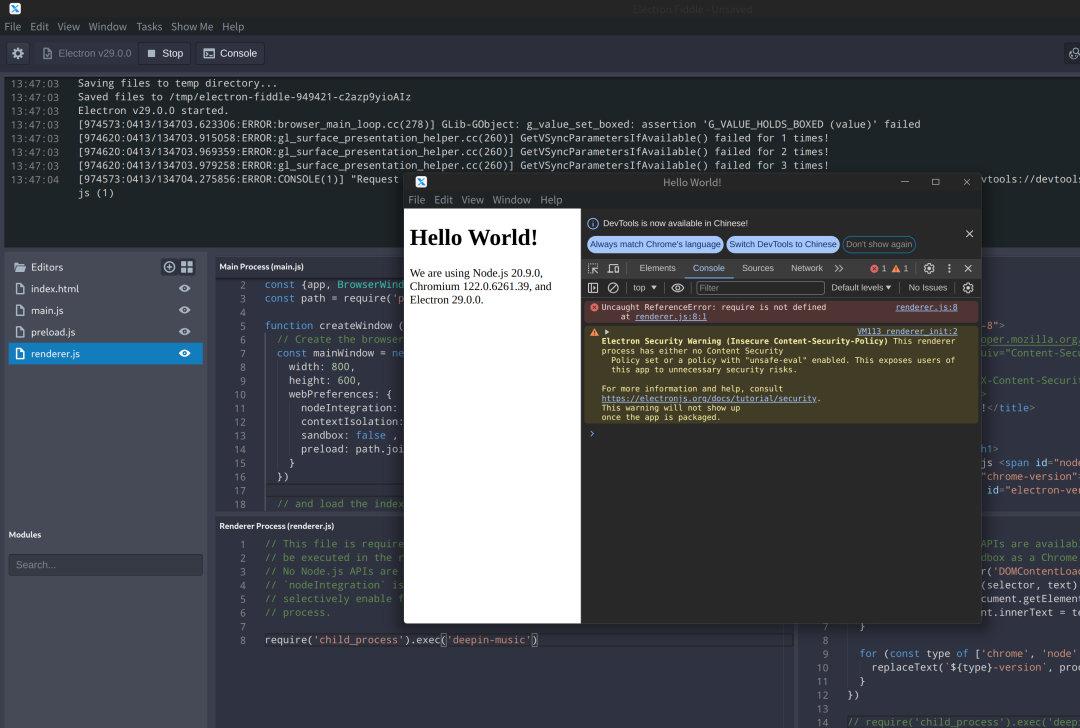This screenshot has width=1080, height=728.
Task: Open renderer.js:8 error source link
Action: [x=926, y=307]
